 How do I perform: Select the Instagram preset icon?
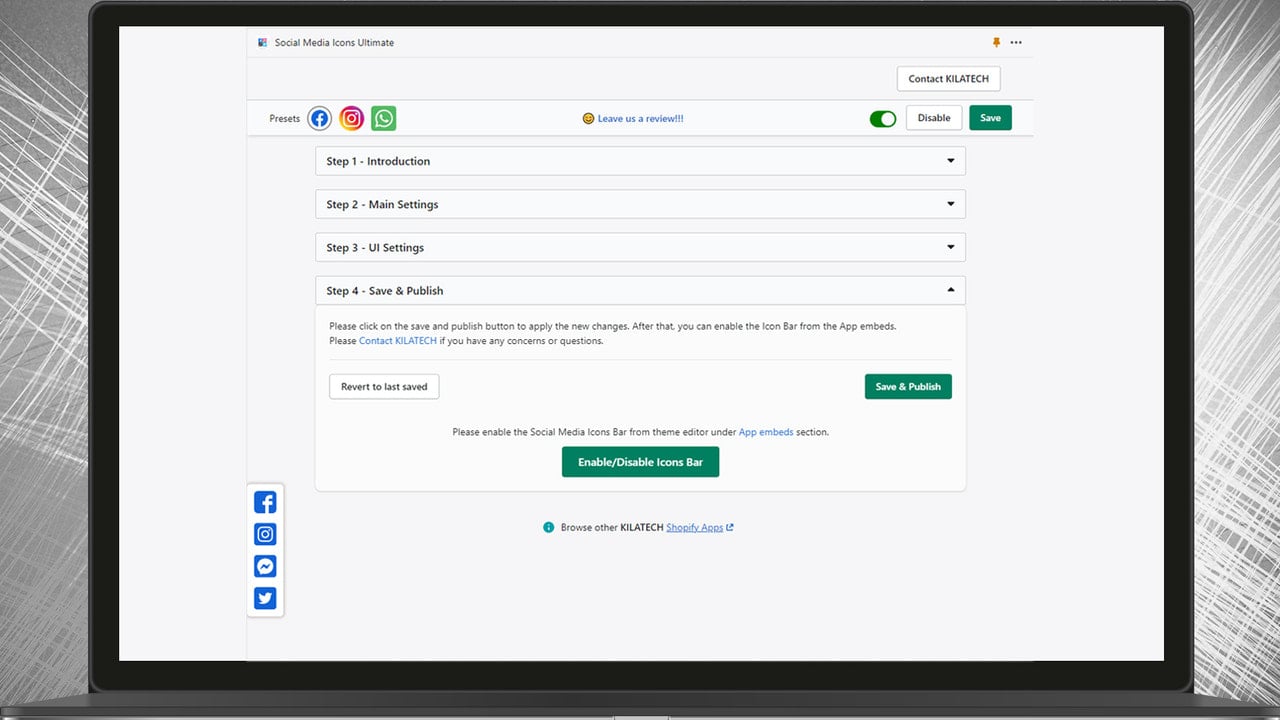tap(351, 118)
